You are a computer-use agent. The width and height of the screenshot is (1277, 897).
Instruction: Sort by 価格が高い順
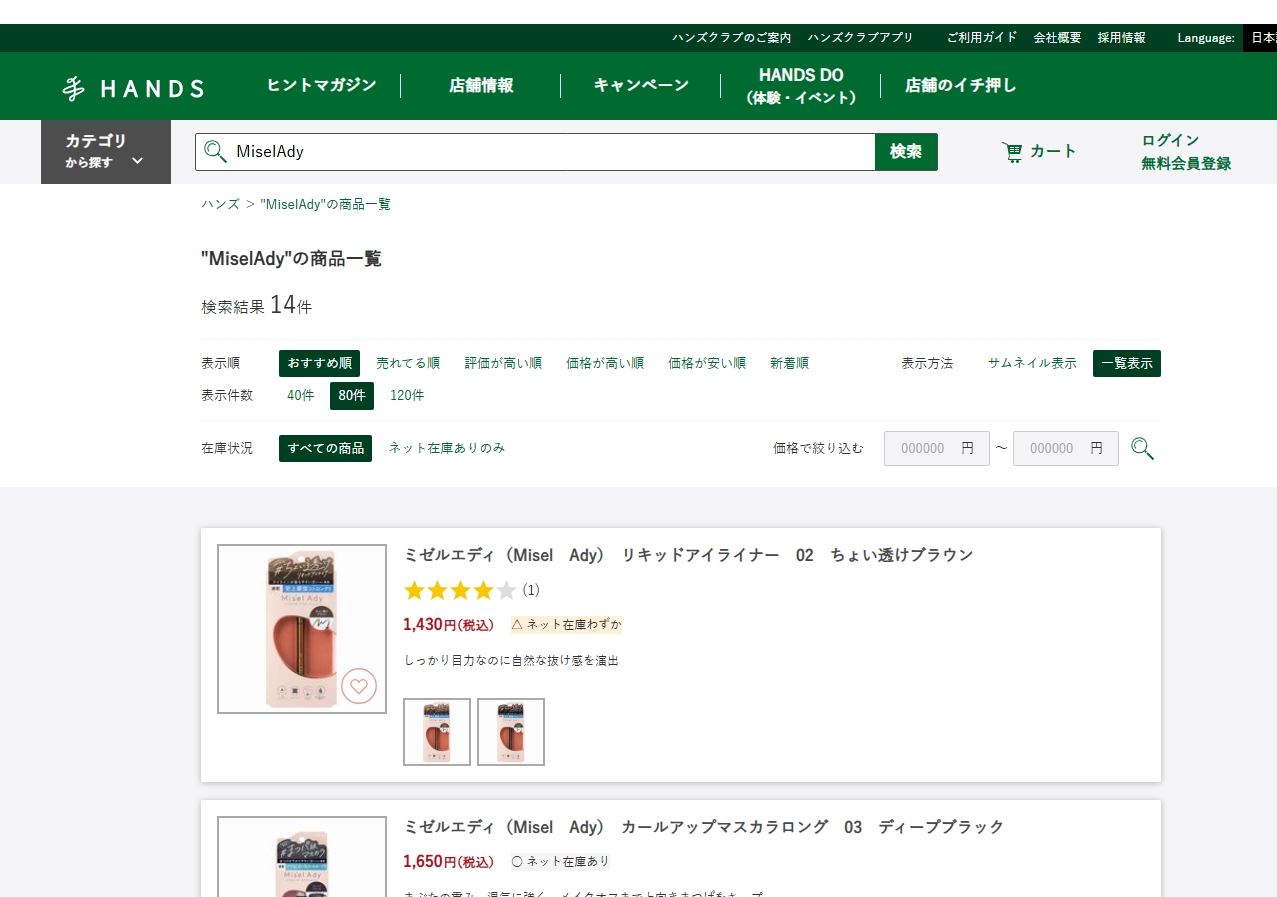(605, 363)
